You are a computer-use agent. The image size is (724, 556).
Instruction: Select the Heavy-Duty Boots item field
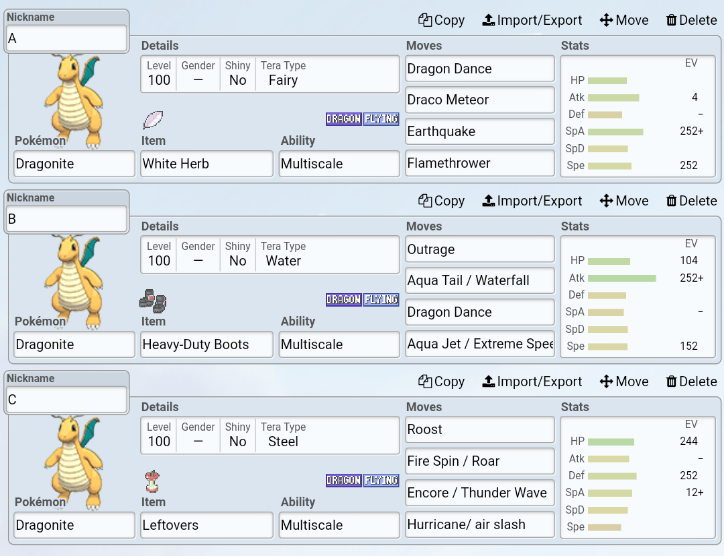tap(206, 344)
